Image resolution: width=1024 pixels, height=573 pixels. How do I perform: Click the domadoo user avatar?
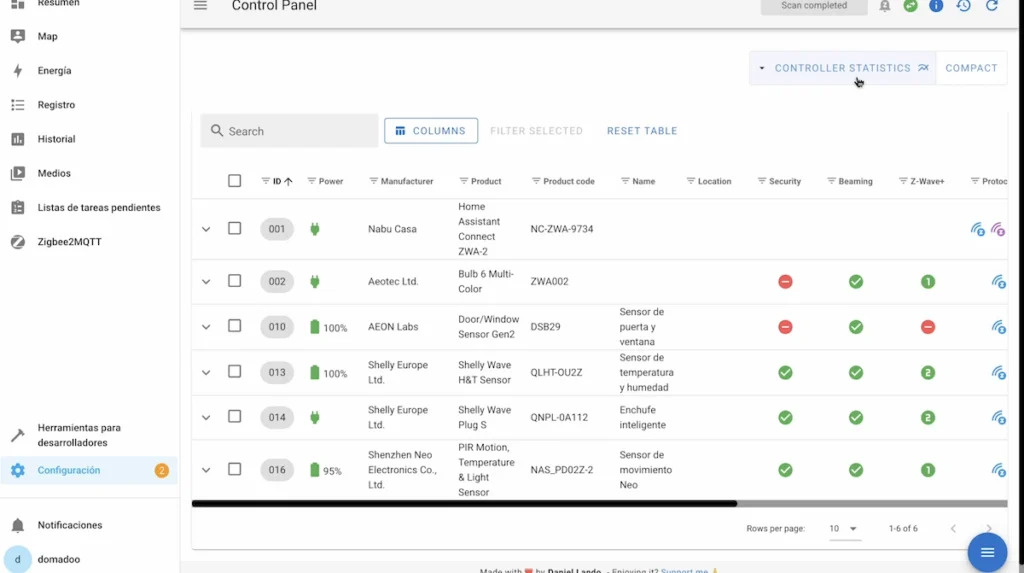[x=18, y=559]
